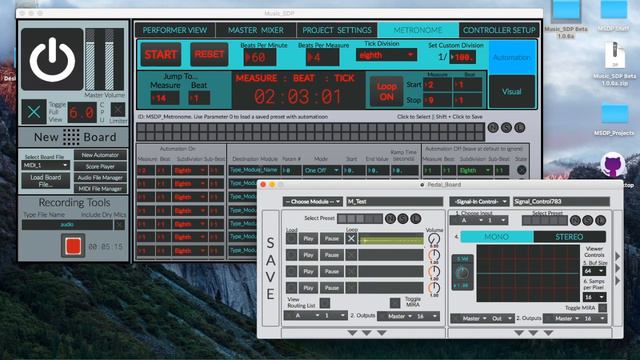Viewport: 640px width, 360px height.
Task: Click the GitHub Desktop icon on desktop
Action: pyautogui.click(x=612, y=165)
